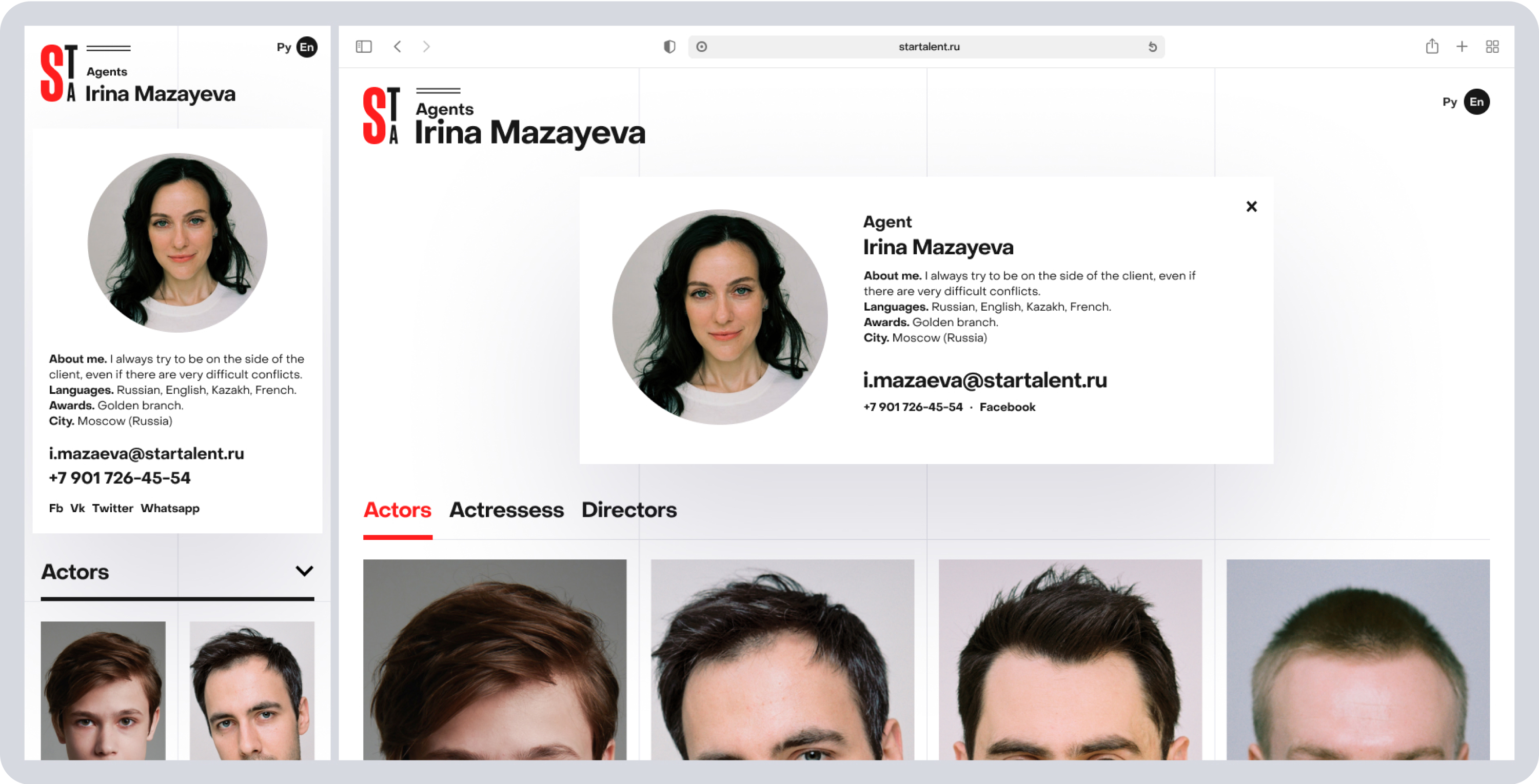
Task: Click the Irina Mazayeva title in desktop header
Action: click(530, 133)
